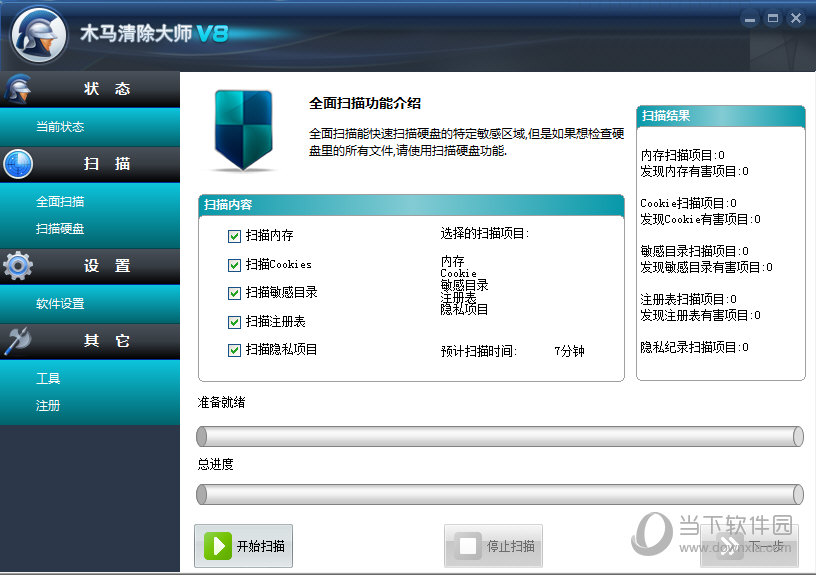Screen dimensions: 816x577
Task: Click the helmet icon beside 状态 header
Action: point(18,89)
